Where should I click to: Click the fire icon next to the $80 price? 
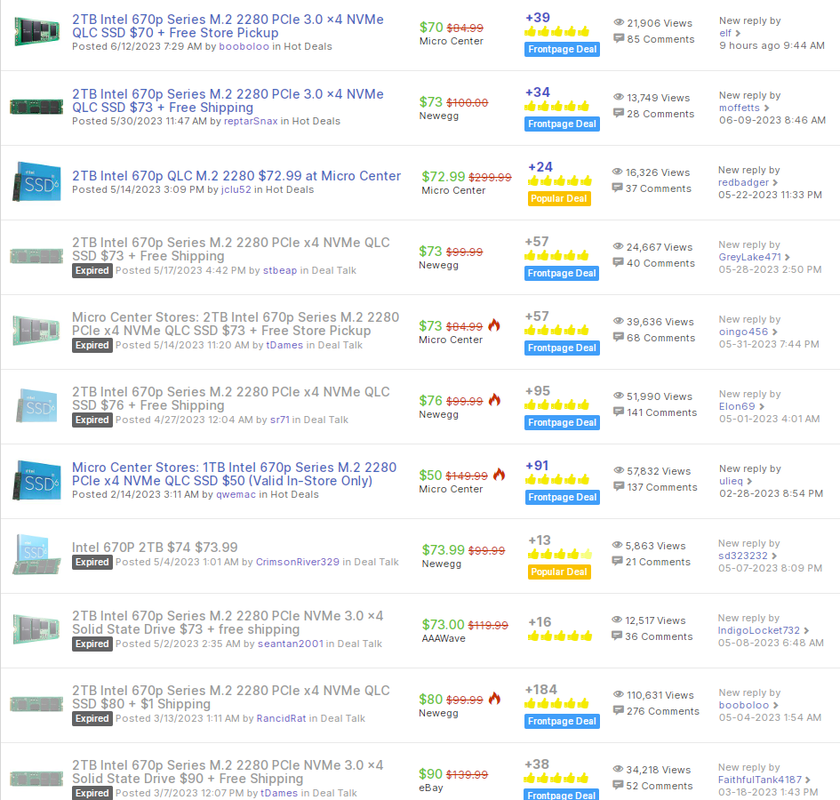pyautogui.click(x=494, y=698)
